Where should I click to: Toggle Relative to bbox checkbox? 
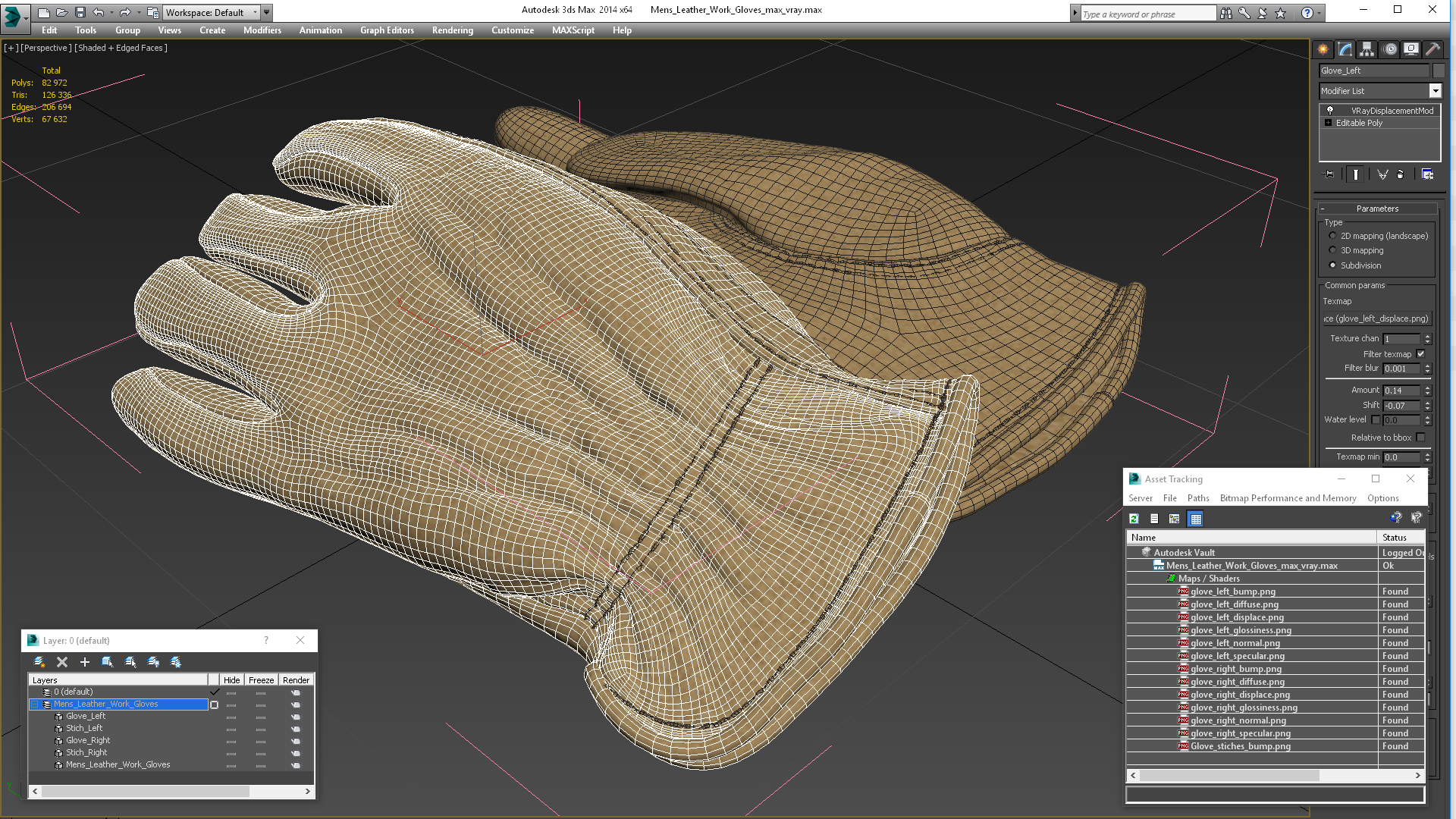click(x=1421, y=438)
